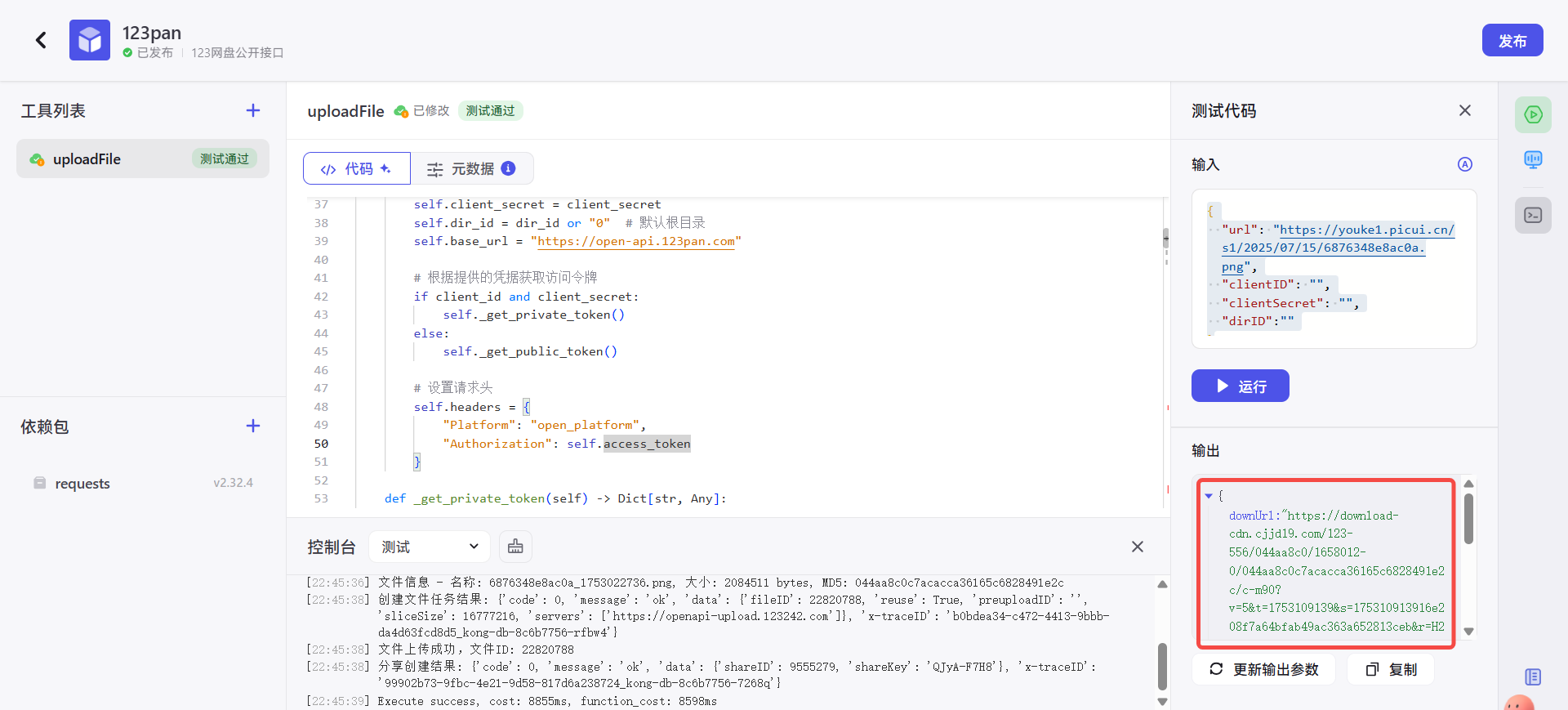
Task: Run the test with 运行 button
Action: [x=1241, y=386]
